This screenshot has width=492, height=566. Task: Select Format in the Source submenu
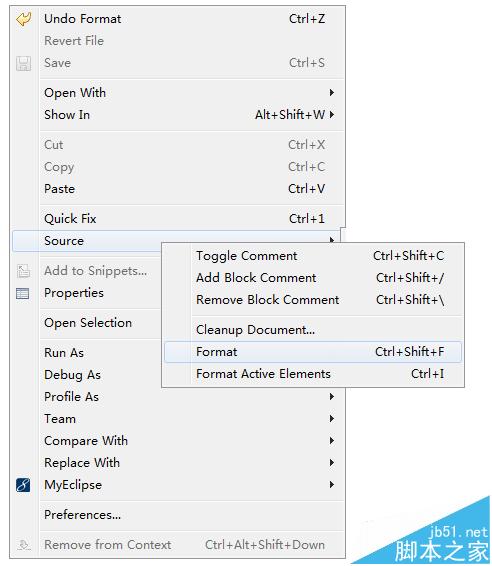tap(313, 352)
